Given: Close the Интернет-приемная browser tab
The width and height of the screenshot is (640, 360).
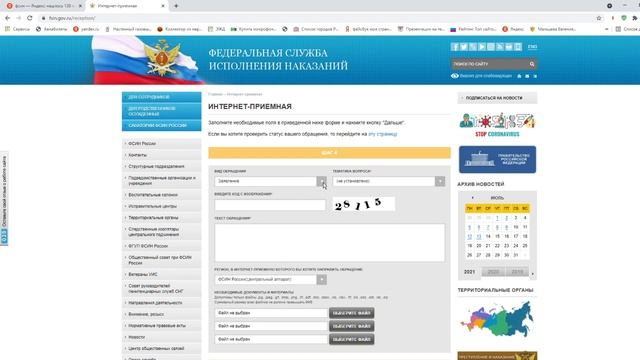Looking at the screenshot, I should coord(163,6).
